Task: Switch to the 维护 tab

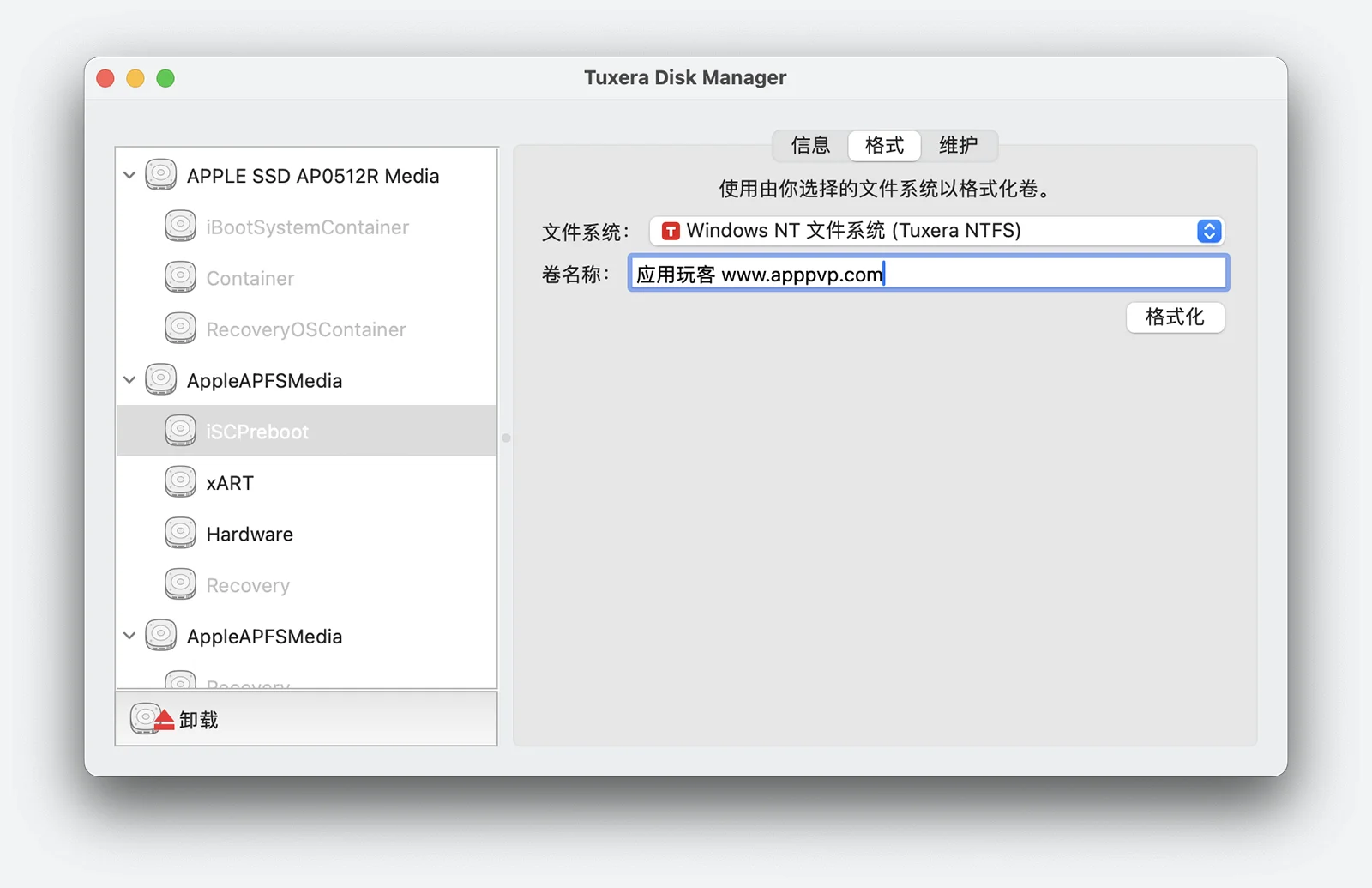Action: coord(958,145)
